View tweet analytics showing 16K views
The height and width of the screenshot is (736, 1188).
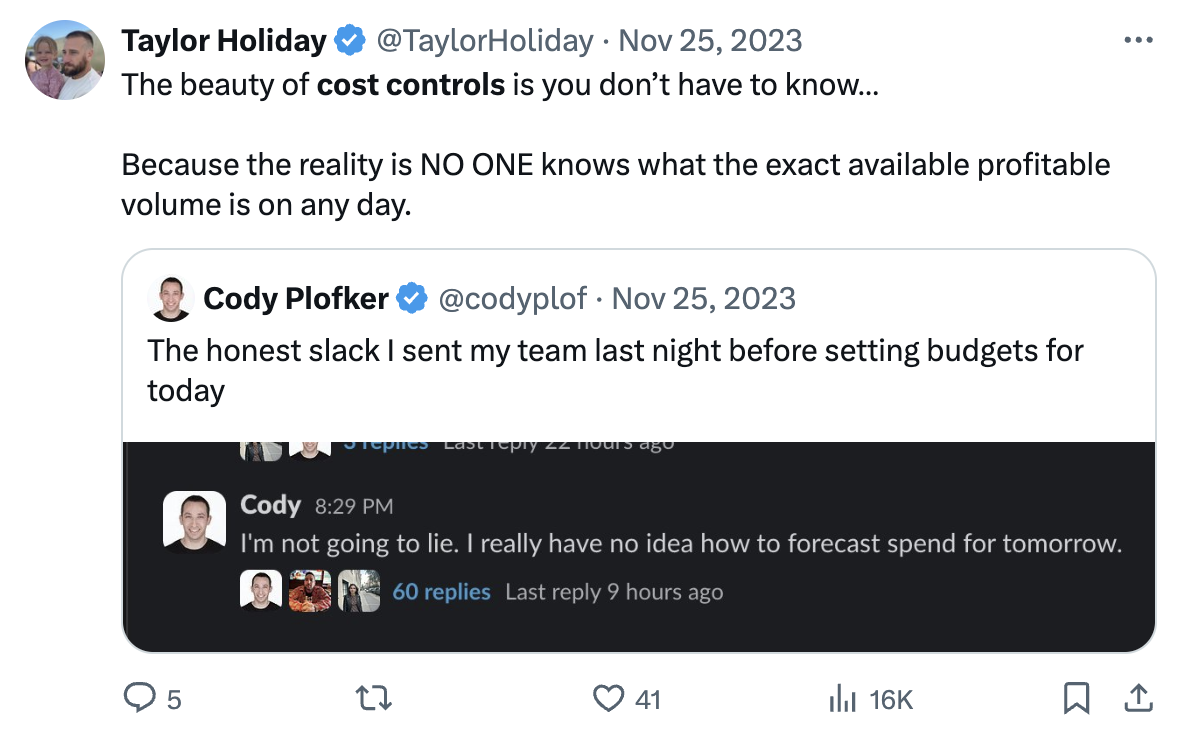coord(871,699)
